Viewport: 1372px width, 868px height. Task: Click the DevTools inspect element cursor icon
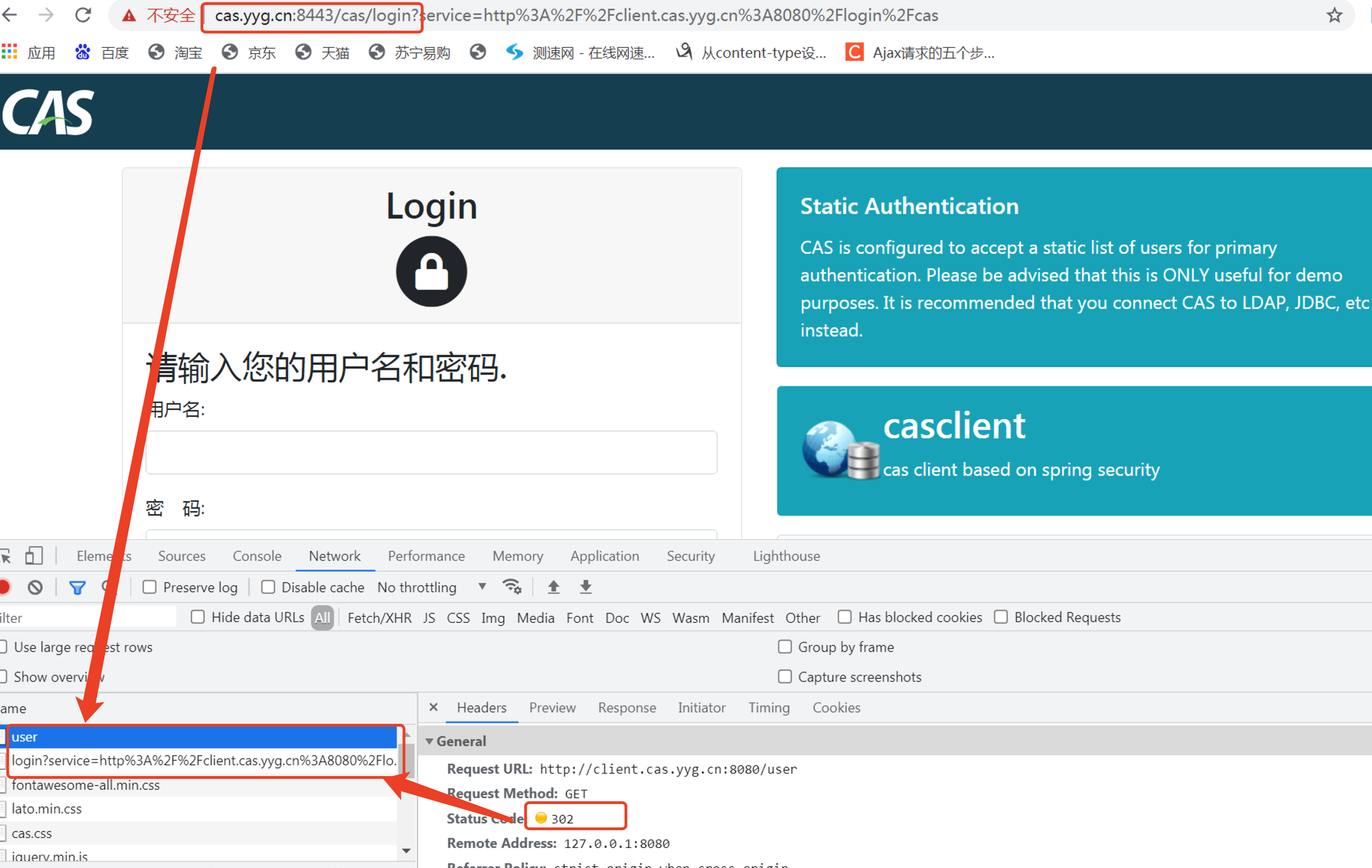tap(6, 556)
